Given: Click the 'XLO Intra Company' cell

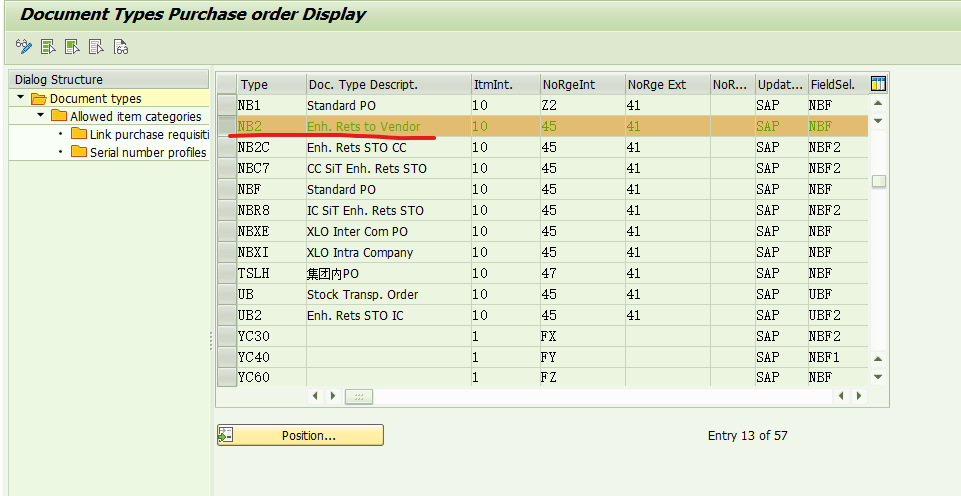Looking at the screenshot, I should pos(389,252).
